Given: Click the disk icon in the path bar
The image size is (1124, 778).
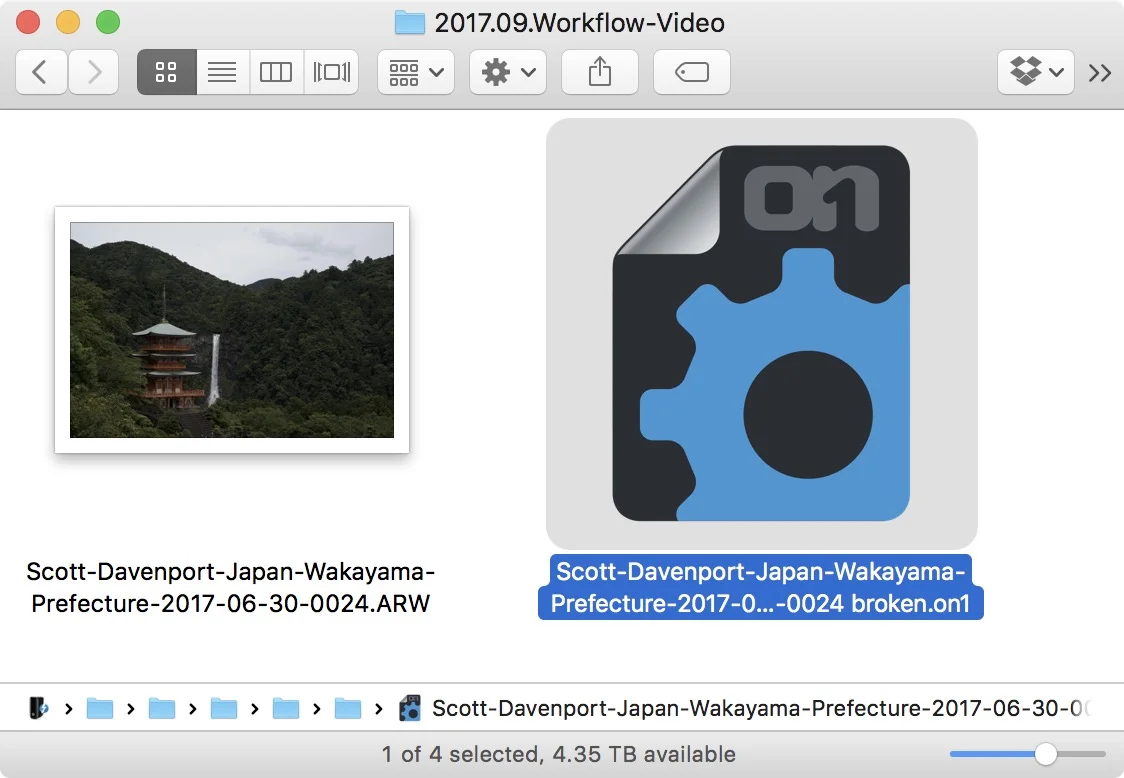Looking at the screenshot, I should coord(38,708).
